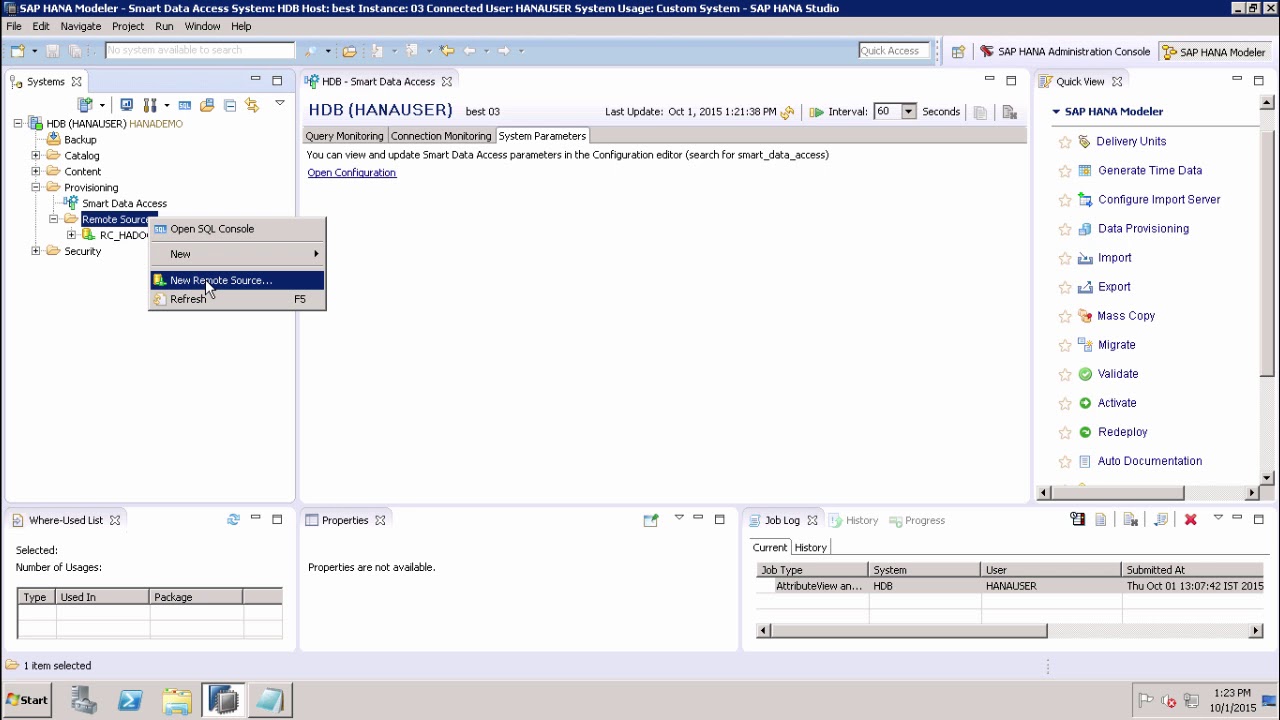Collapse the Remote Sources folder

click(54, 219)
